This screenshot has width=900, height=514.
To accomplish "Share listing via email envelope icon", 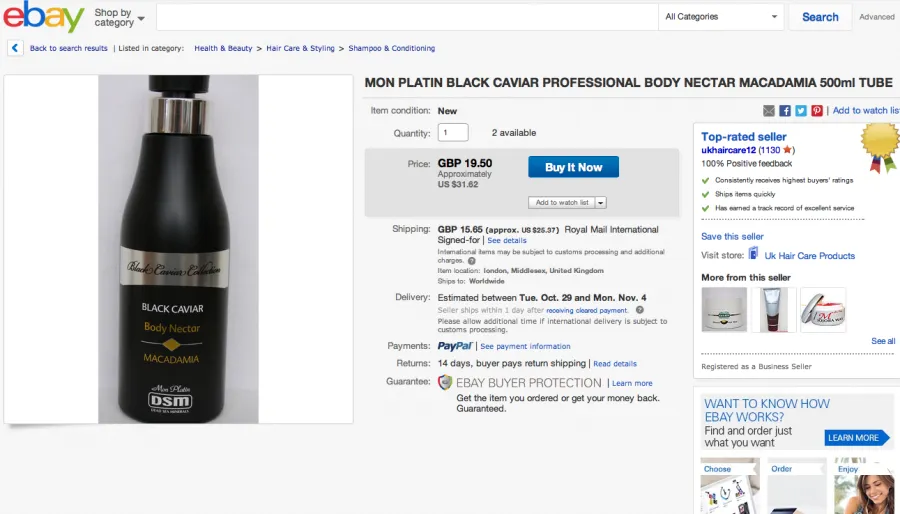I will coord(769,111).
